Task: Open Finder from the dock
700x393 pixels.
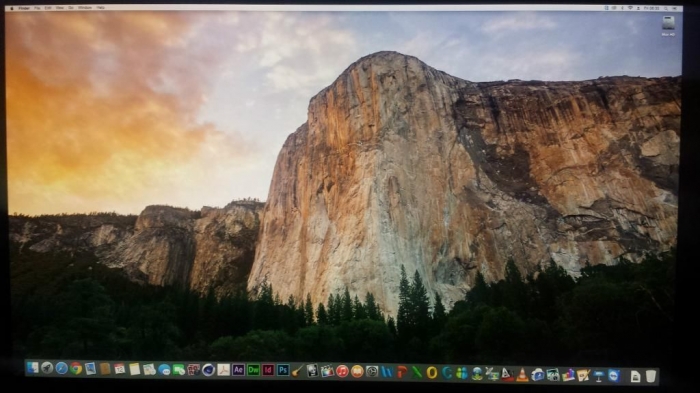Action: pos(33,368)
